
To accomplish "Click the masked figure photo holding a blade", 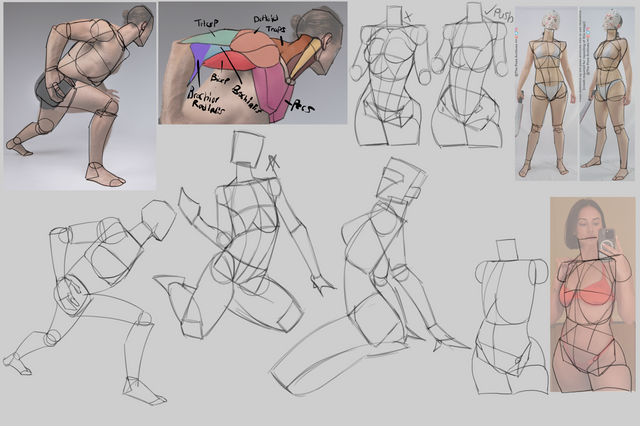I will click(x=546, y=93).
